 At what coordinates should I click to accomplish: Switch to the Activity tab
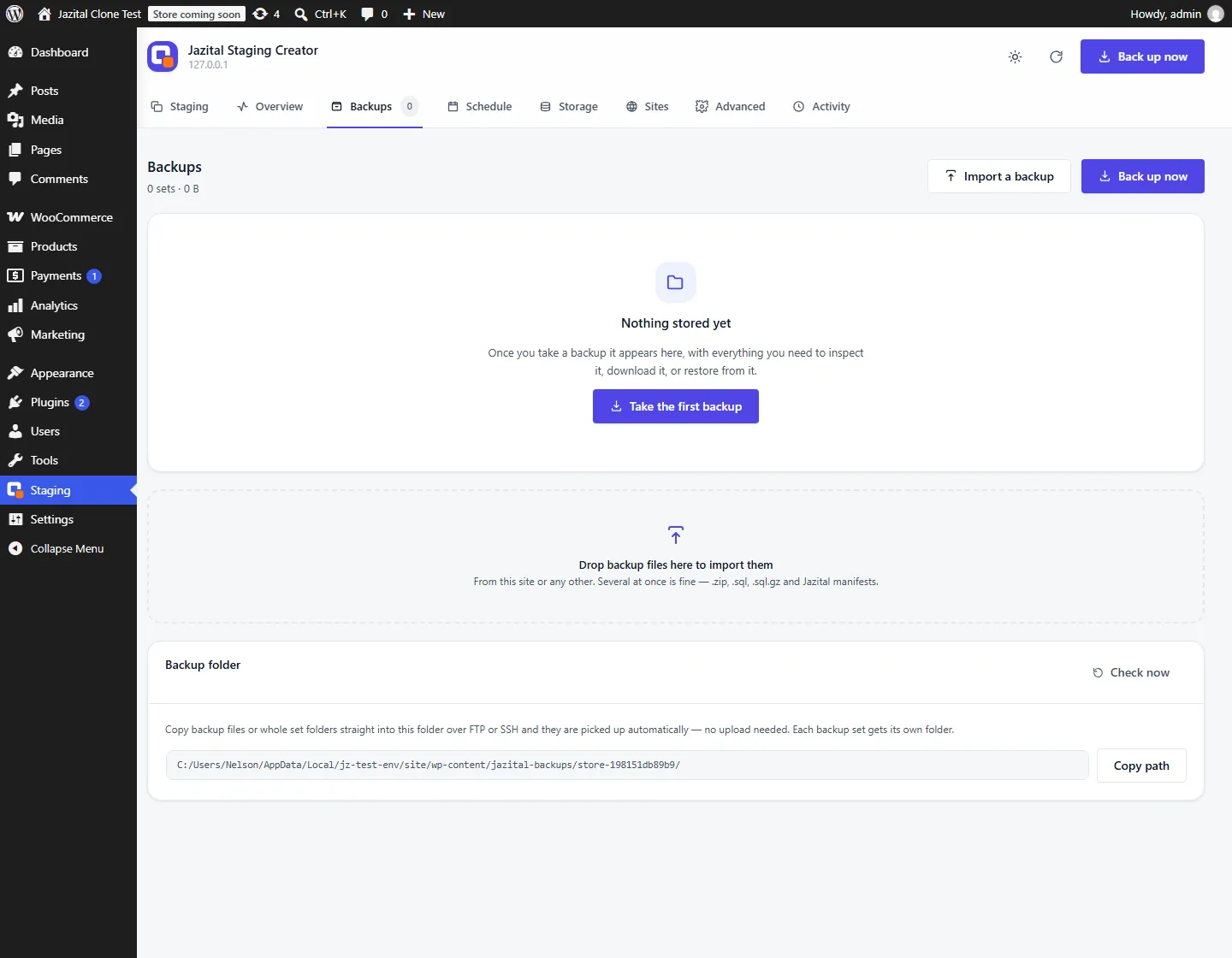[821, 106]
